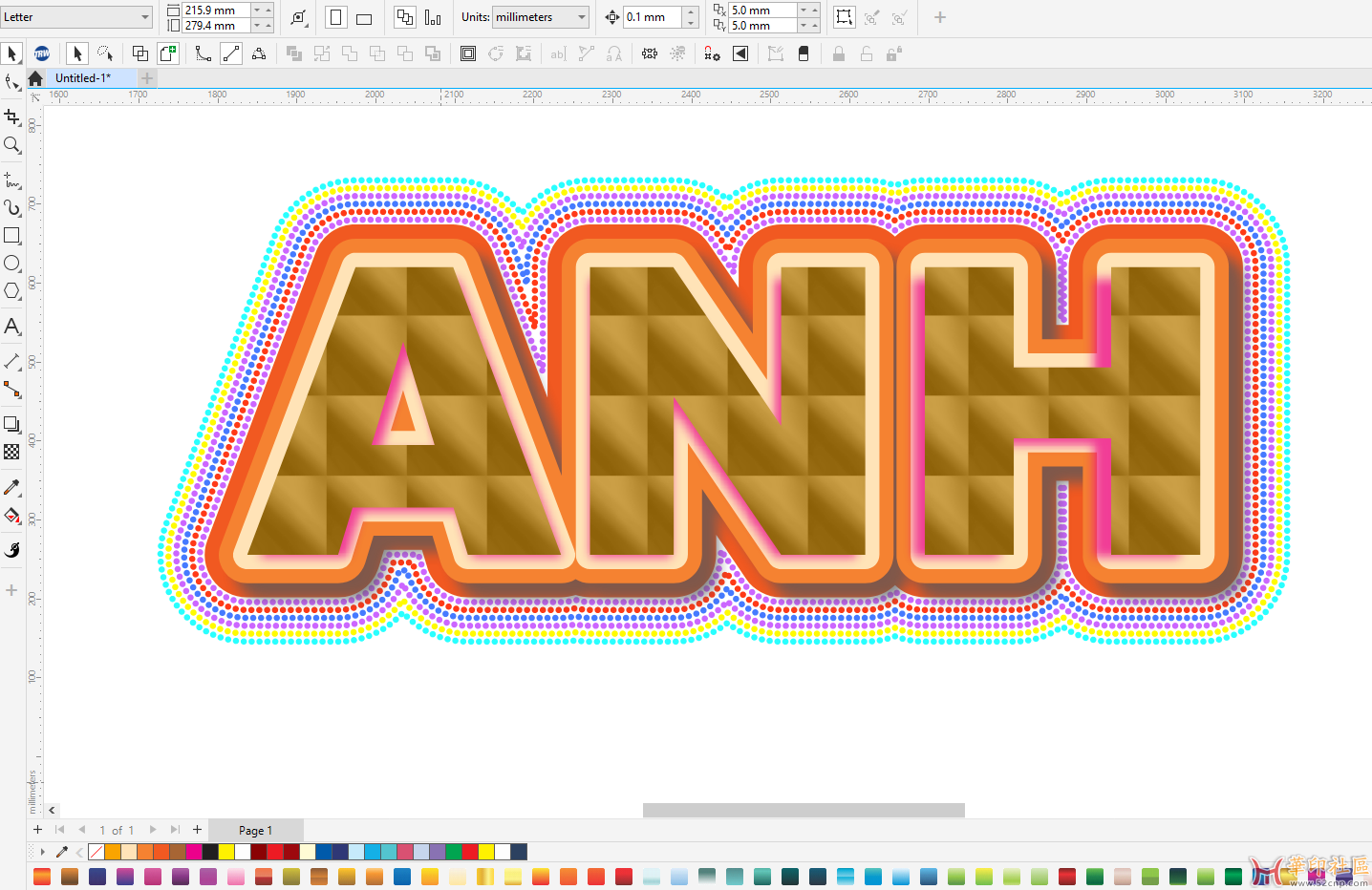Click the Bezier line segment button
The image size is (1372, 890).
[x=231, y=53]
